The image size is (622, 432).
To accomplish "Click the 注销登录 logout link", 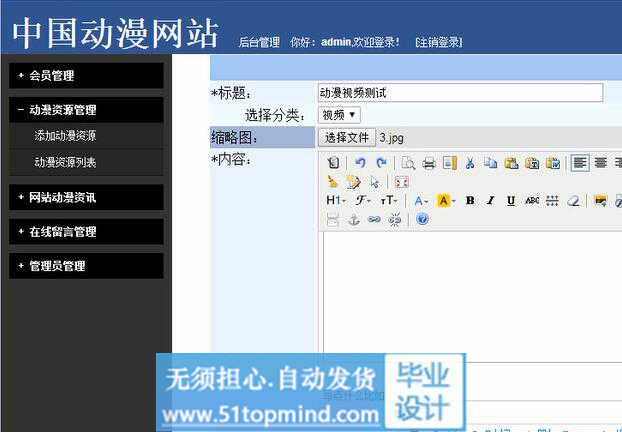I will 439,42.
